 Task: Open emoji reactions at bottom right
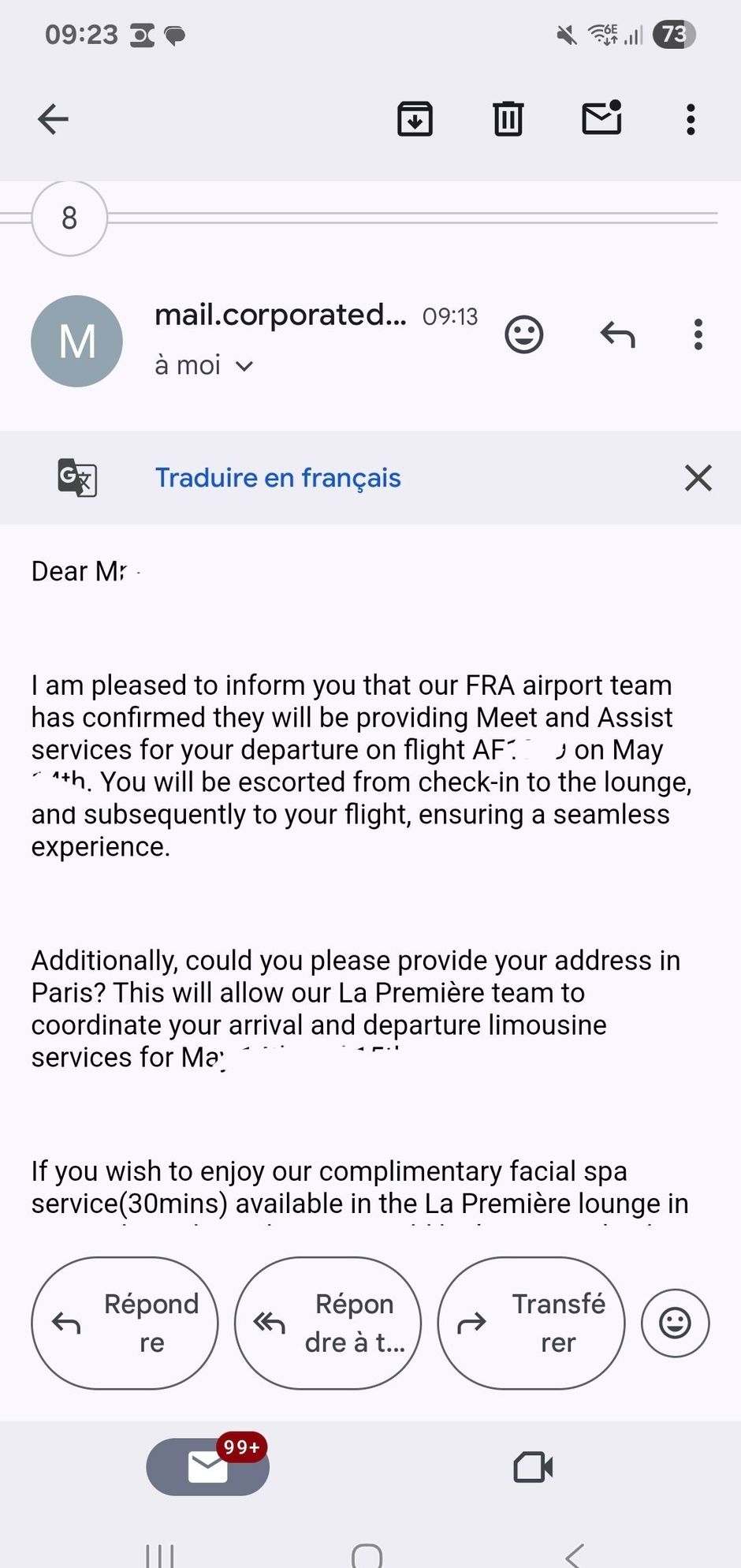coord(675,1323)
